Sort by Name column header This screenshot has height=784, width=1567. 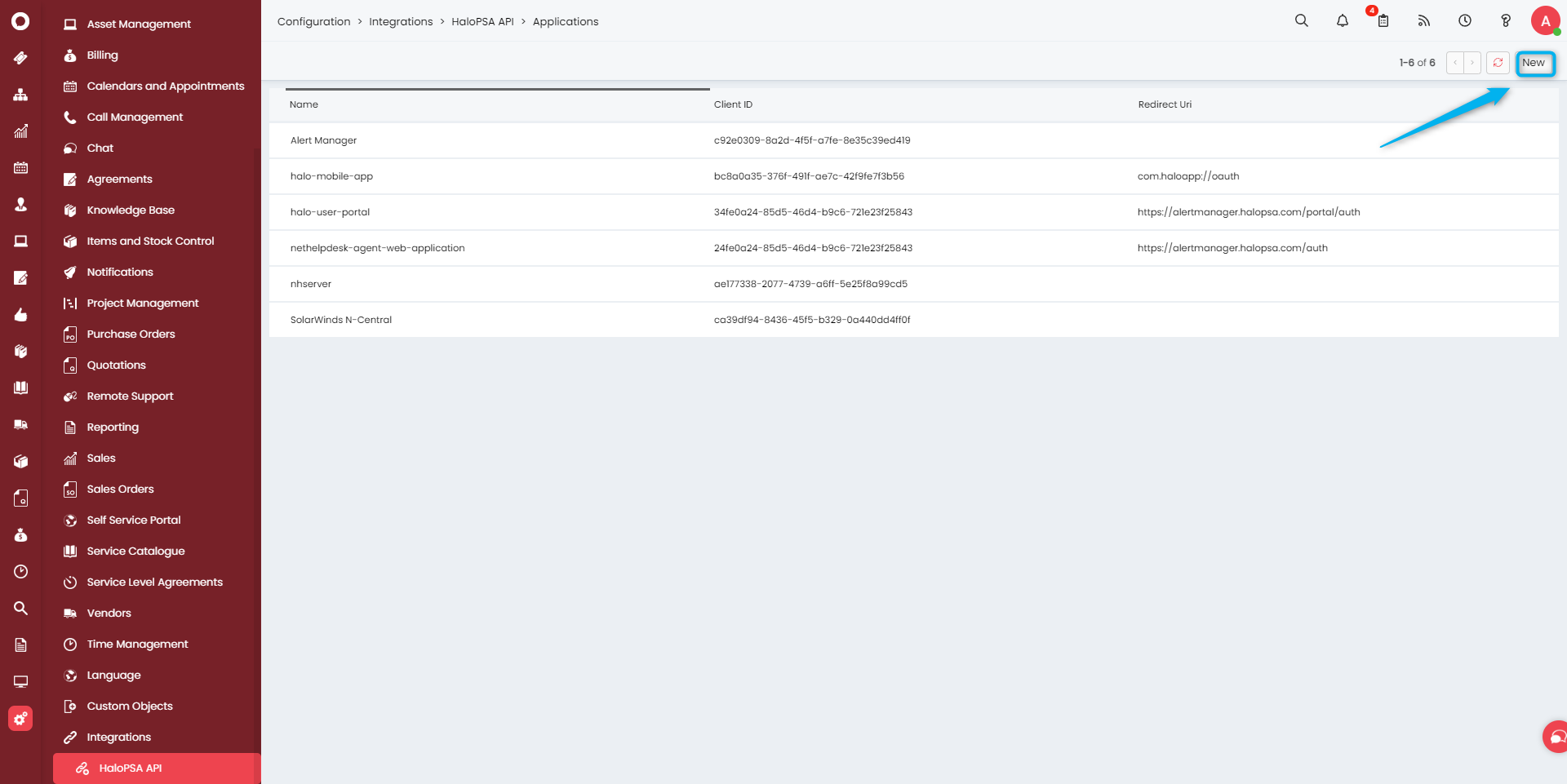304,104
